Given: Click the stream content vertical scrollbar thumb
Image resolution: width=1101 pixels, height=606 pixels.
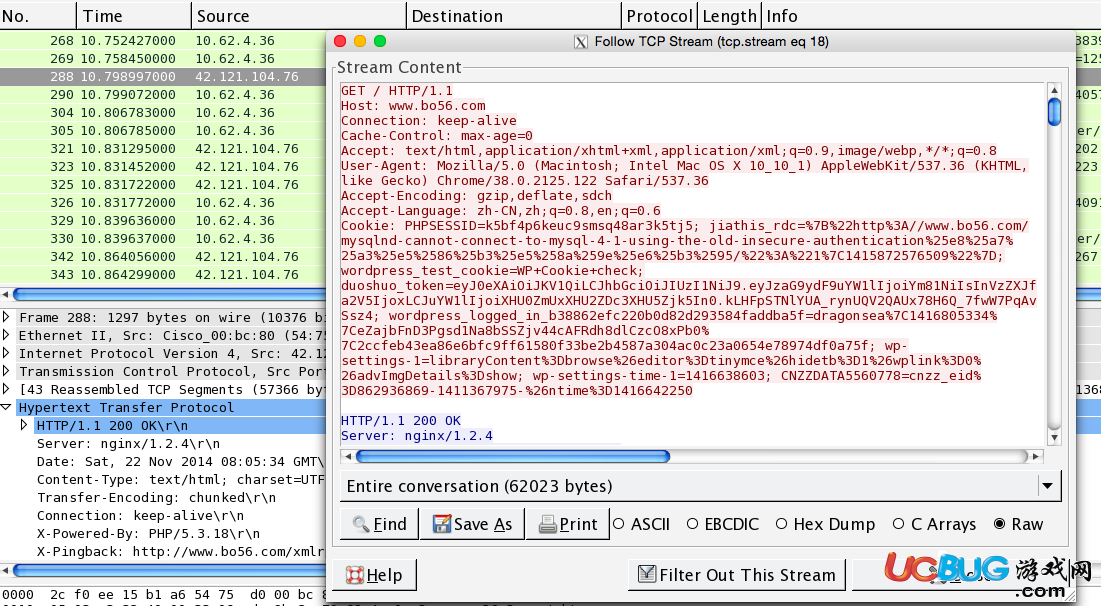Looking at the screenshot, I should point(1054,112).
